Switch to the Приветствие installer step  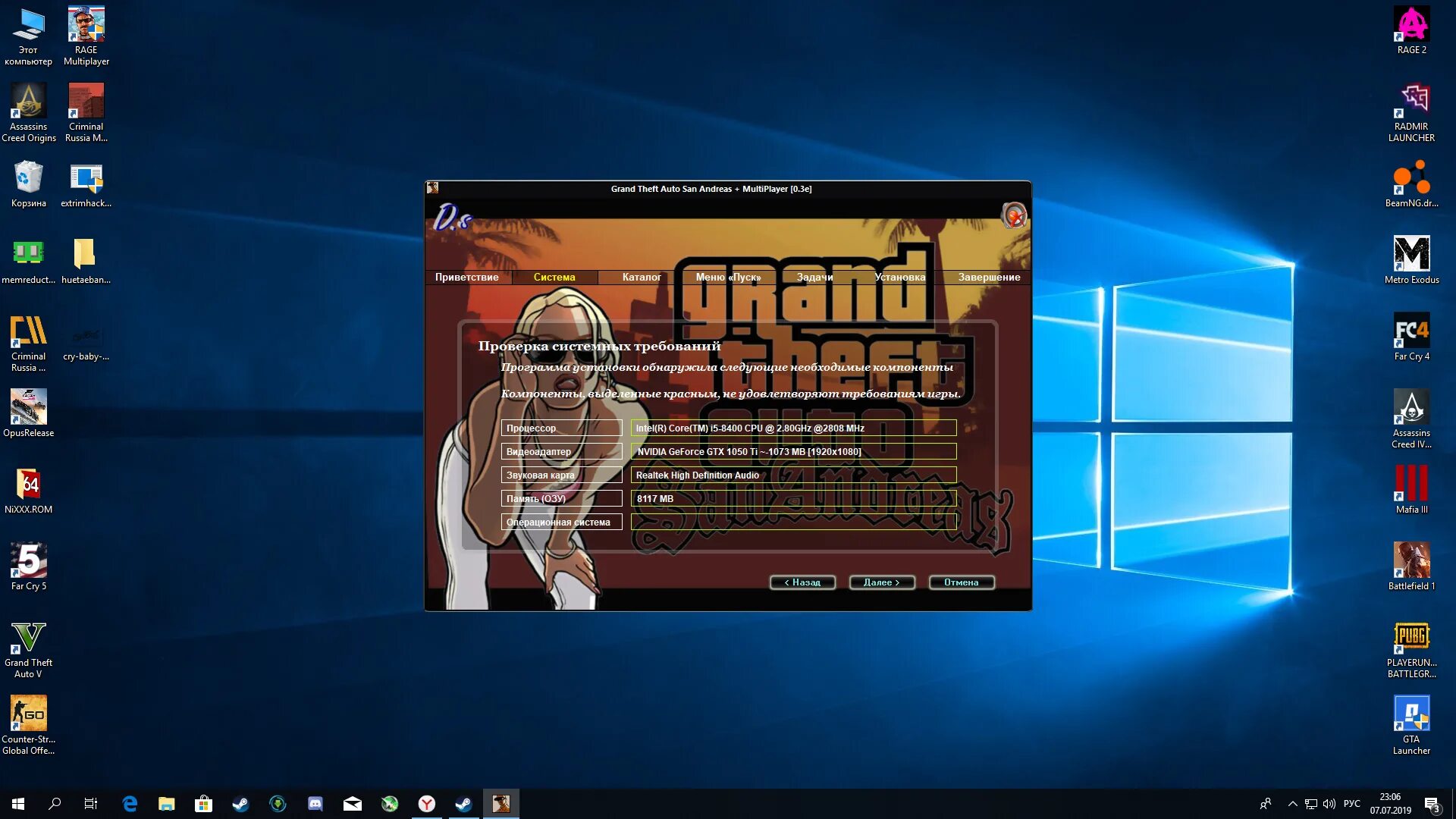(466, 277)
